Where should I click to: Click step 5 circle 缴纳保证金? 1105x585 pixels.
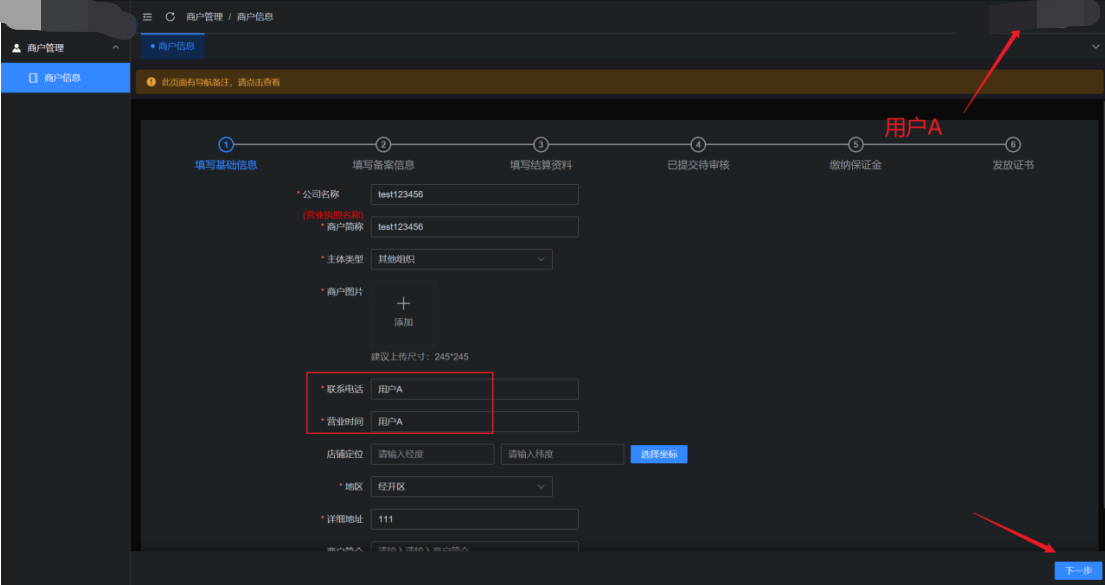[856, 144]
